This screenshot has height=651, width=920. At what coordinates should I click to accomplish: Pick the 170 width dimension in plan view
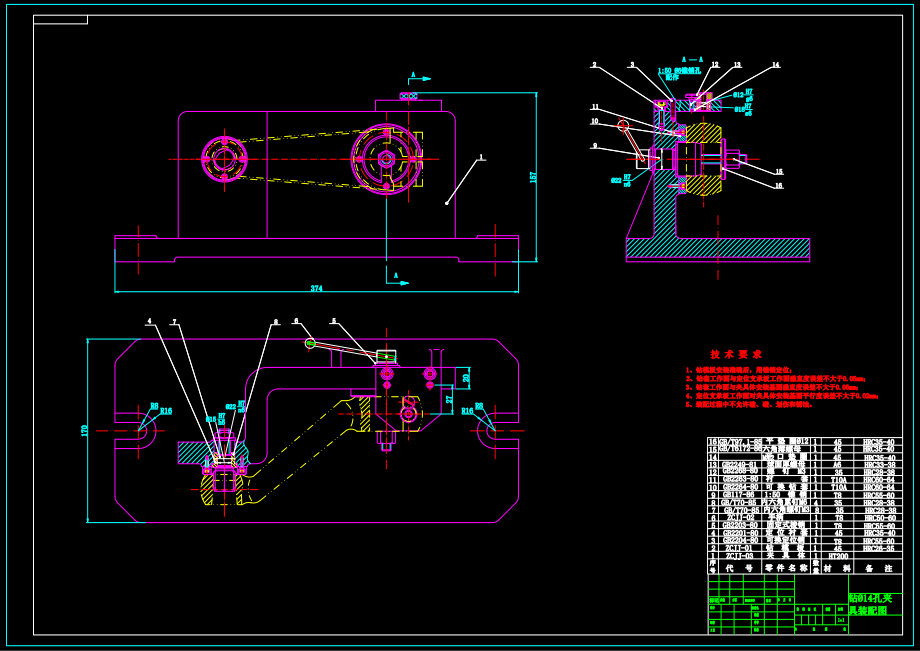pyautogui.click(x=83, y=430)
